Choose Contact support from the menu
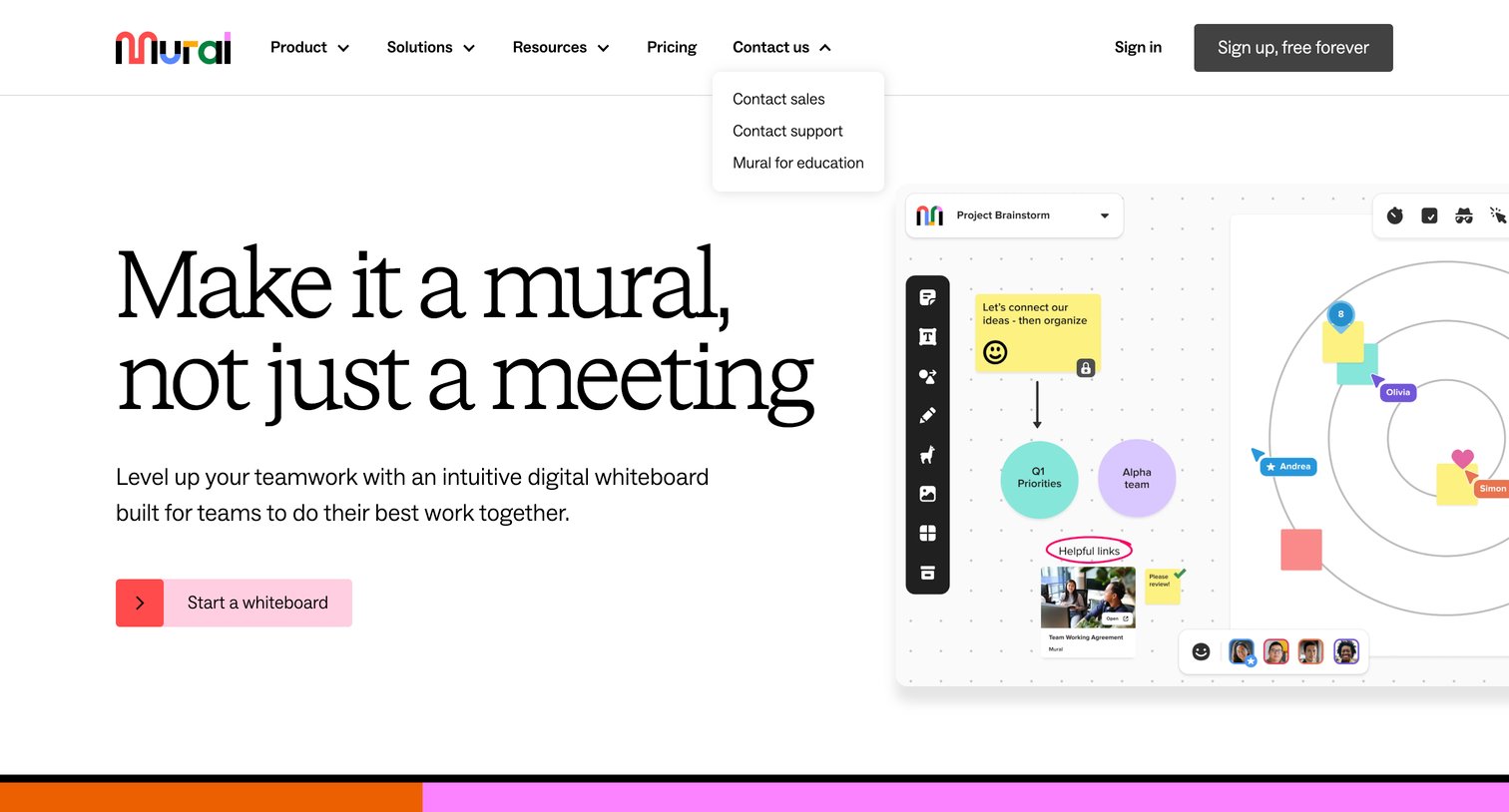 coord(787,131)
